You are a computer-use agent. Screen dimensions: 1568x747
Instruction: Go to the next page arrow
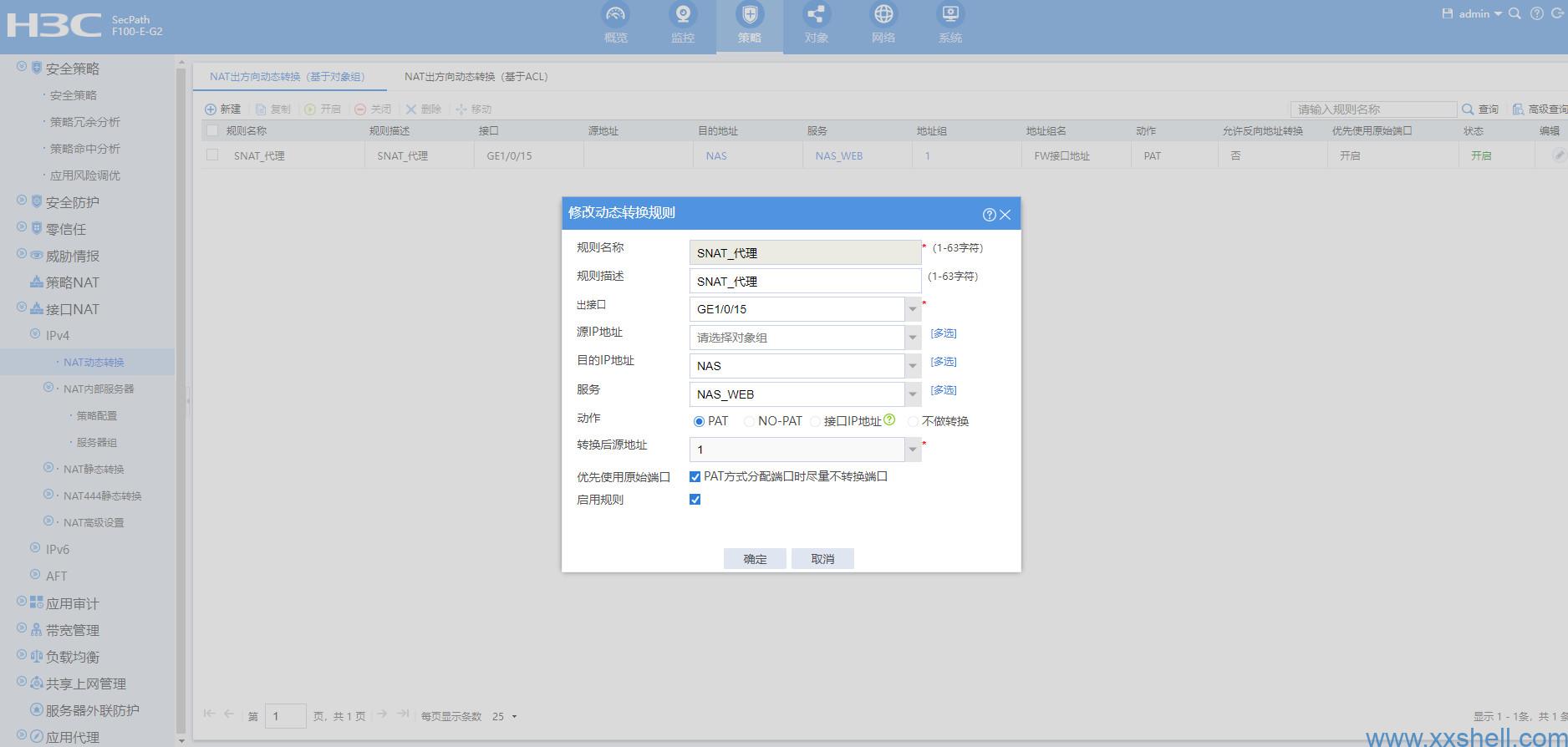tap(382, 714)
